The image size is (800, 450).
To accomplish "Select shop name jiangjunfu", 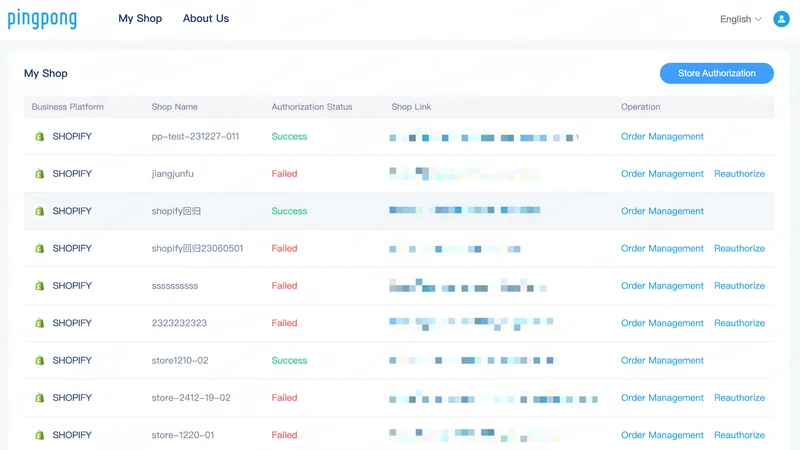I will 172,173.
